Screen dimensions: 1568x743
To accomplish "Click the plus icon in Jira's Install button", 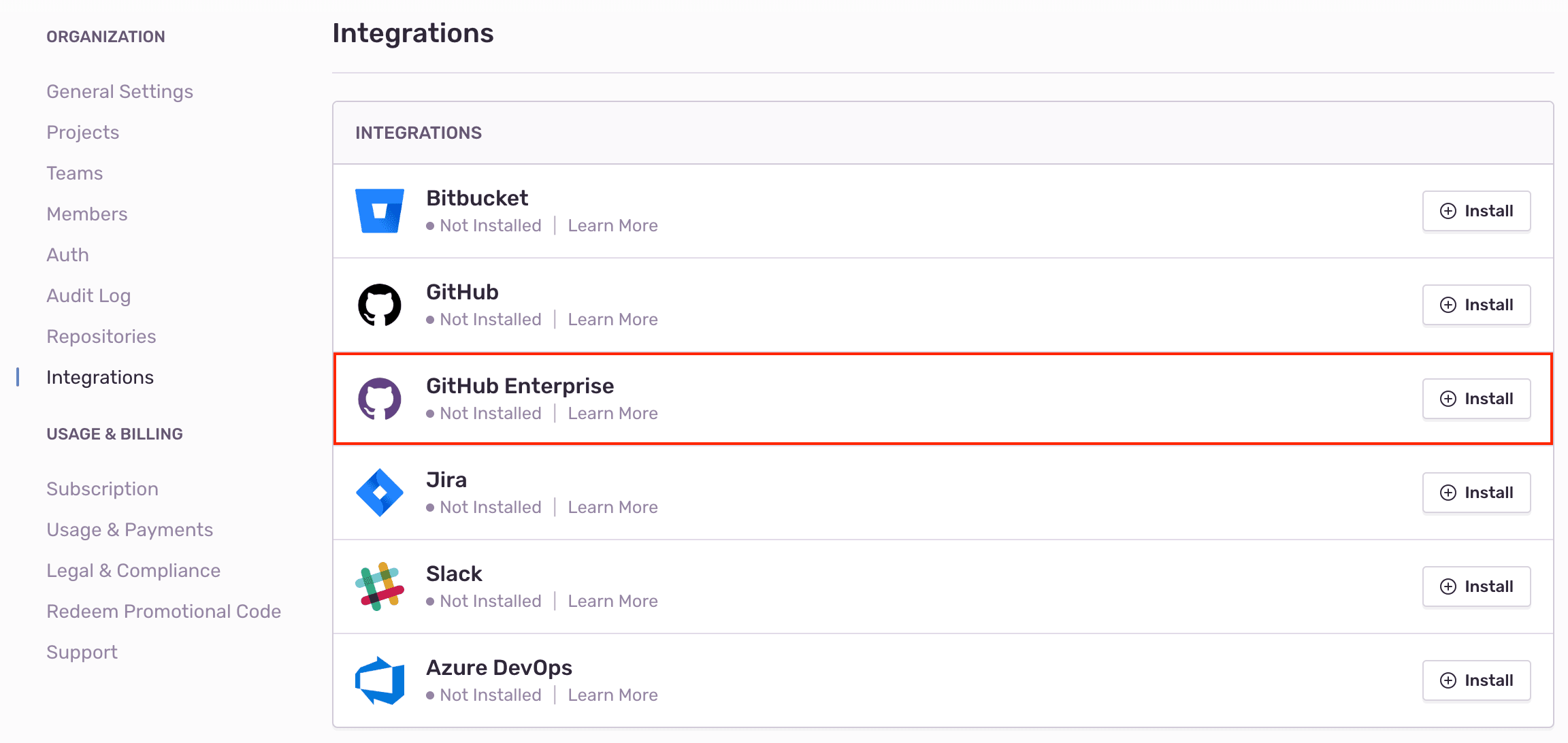I will pyautogui.click(x=1447, y=493).
